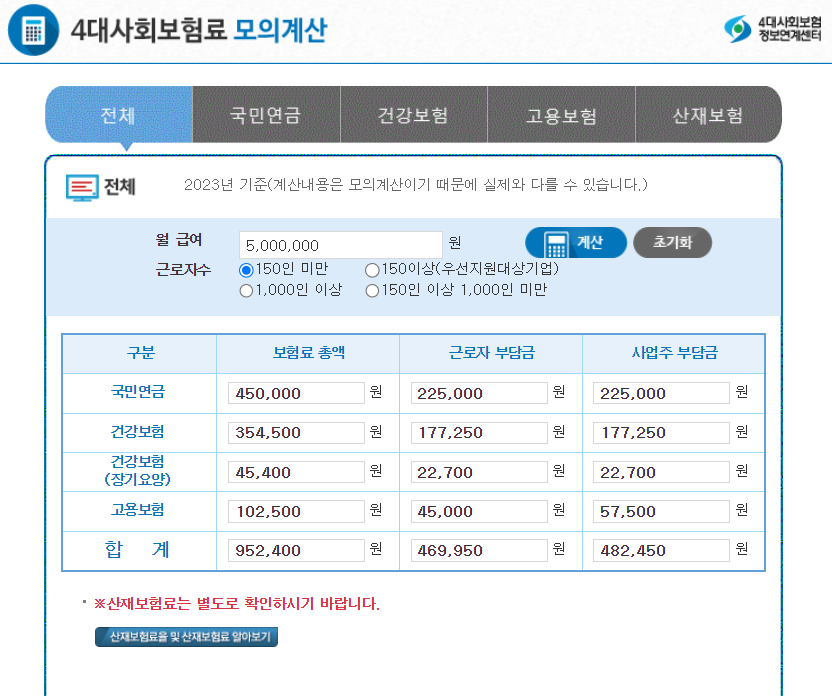Select 150이상(우선지원대상기업) radio option

tap(372, 270)
